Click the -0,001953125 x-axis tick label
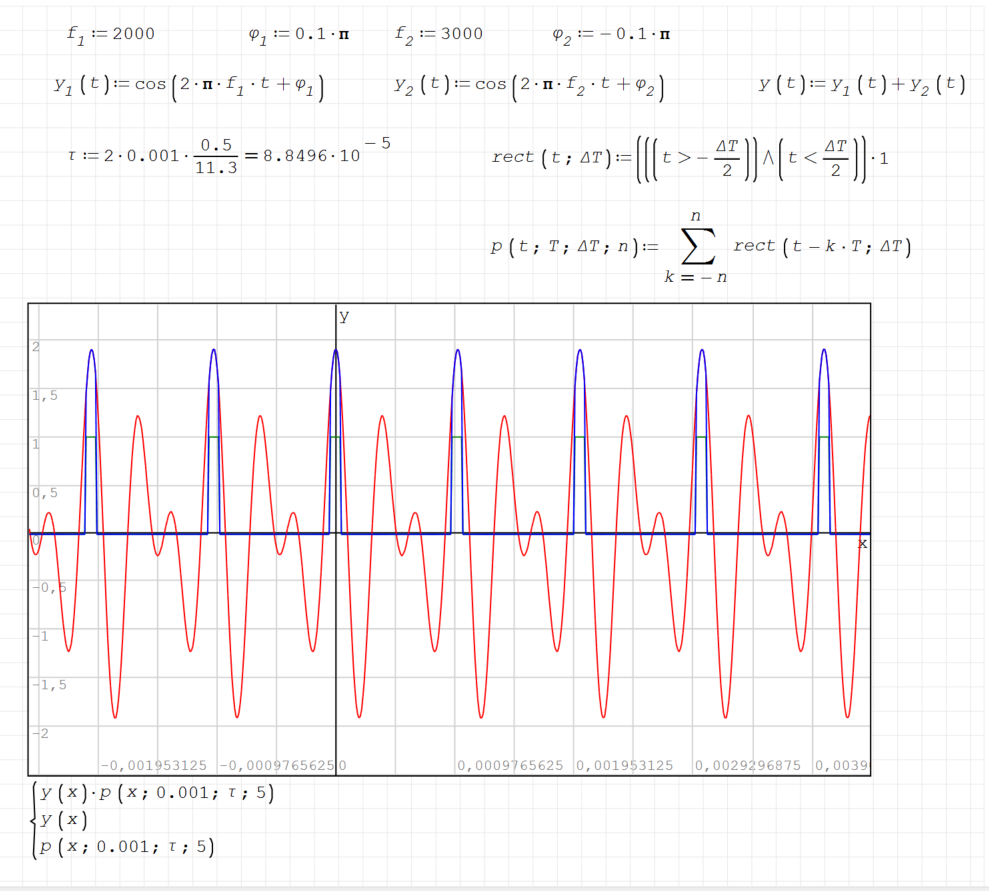Viewport: 989px width, 891px height. click(155, 766)
